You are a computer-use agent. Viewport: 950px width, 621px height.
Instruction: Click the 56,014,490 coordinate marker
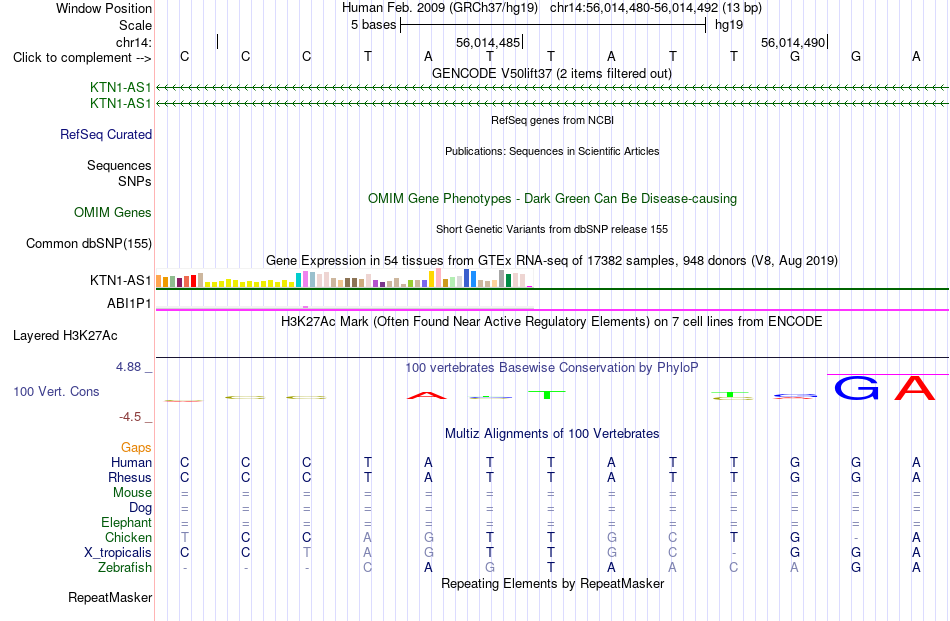793,42
